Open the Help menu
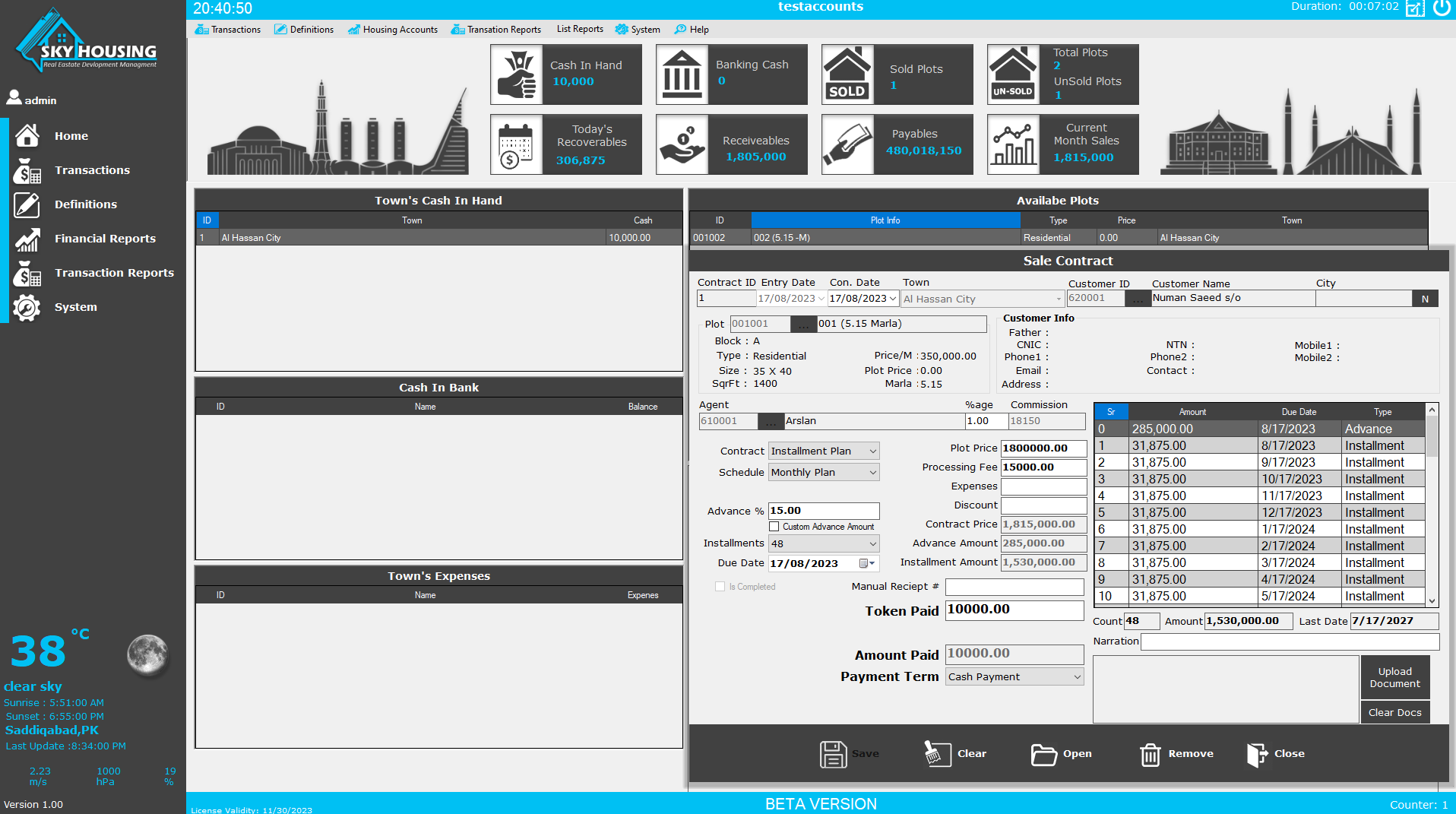The width and height of the screenshot is (1456, 814). click(x=691, y=30)
